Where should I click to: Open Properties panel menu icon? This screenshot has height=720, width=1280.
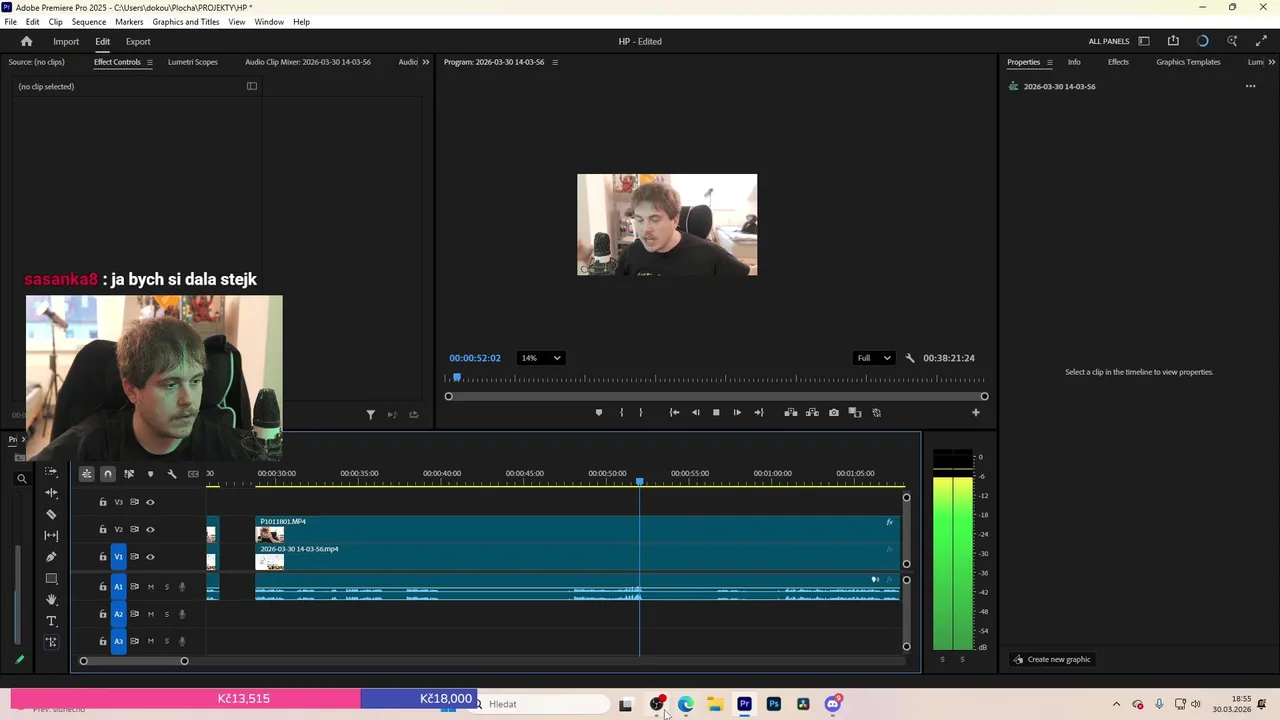click(1049, 62)
